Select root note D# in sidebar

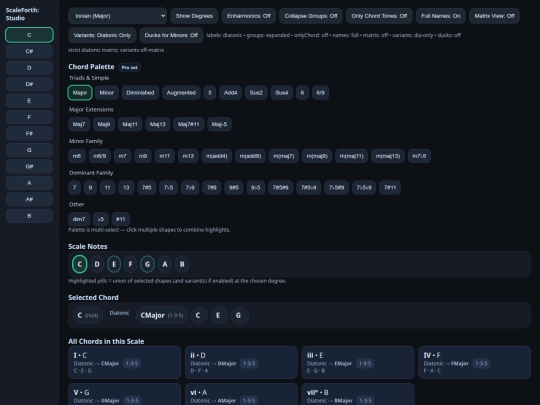click(29, 84)
